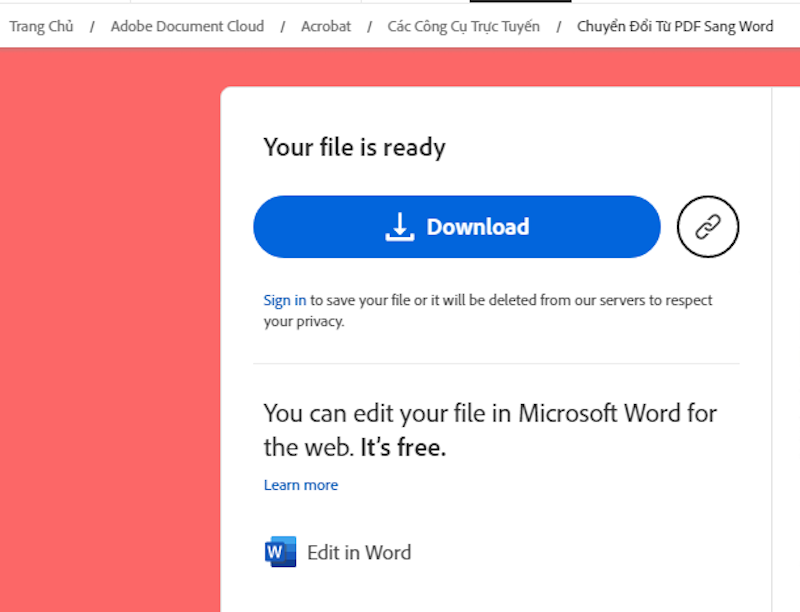800x612 pixels.
Task: Click the Chuyển Đổi Từ PDF Sang Word breadcrumb
Action: [675, 26]
